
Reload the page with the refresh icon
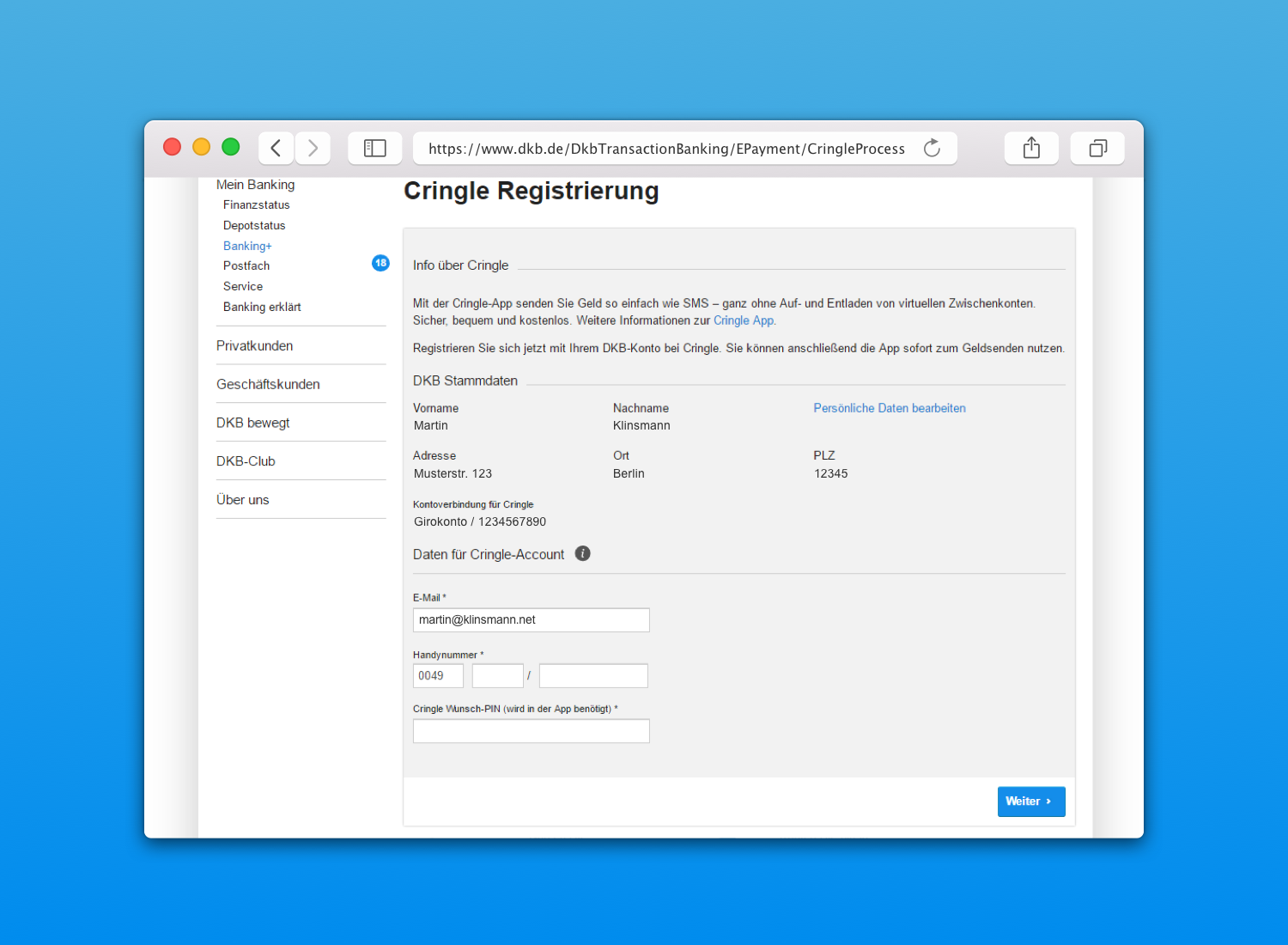(x=932, y=148)
